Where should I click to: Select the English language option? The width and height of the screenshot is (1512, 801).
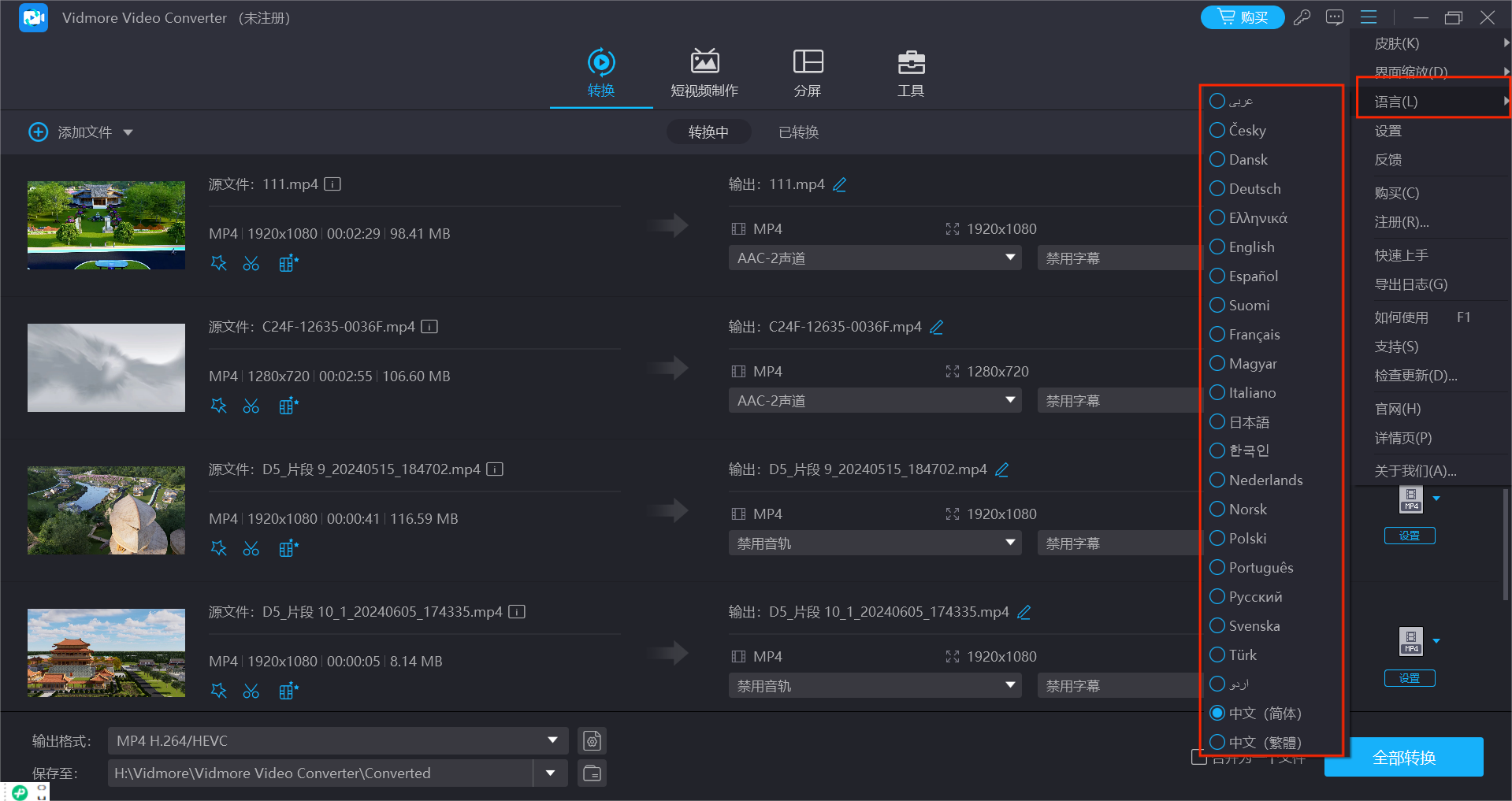pos(1242,247)
